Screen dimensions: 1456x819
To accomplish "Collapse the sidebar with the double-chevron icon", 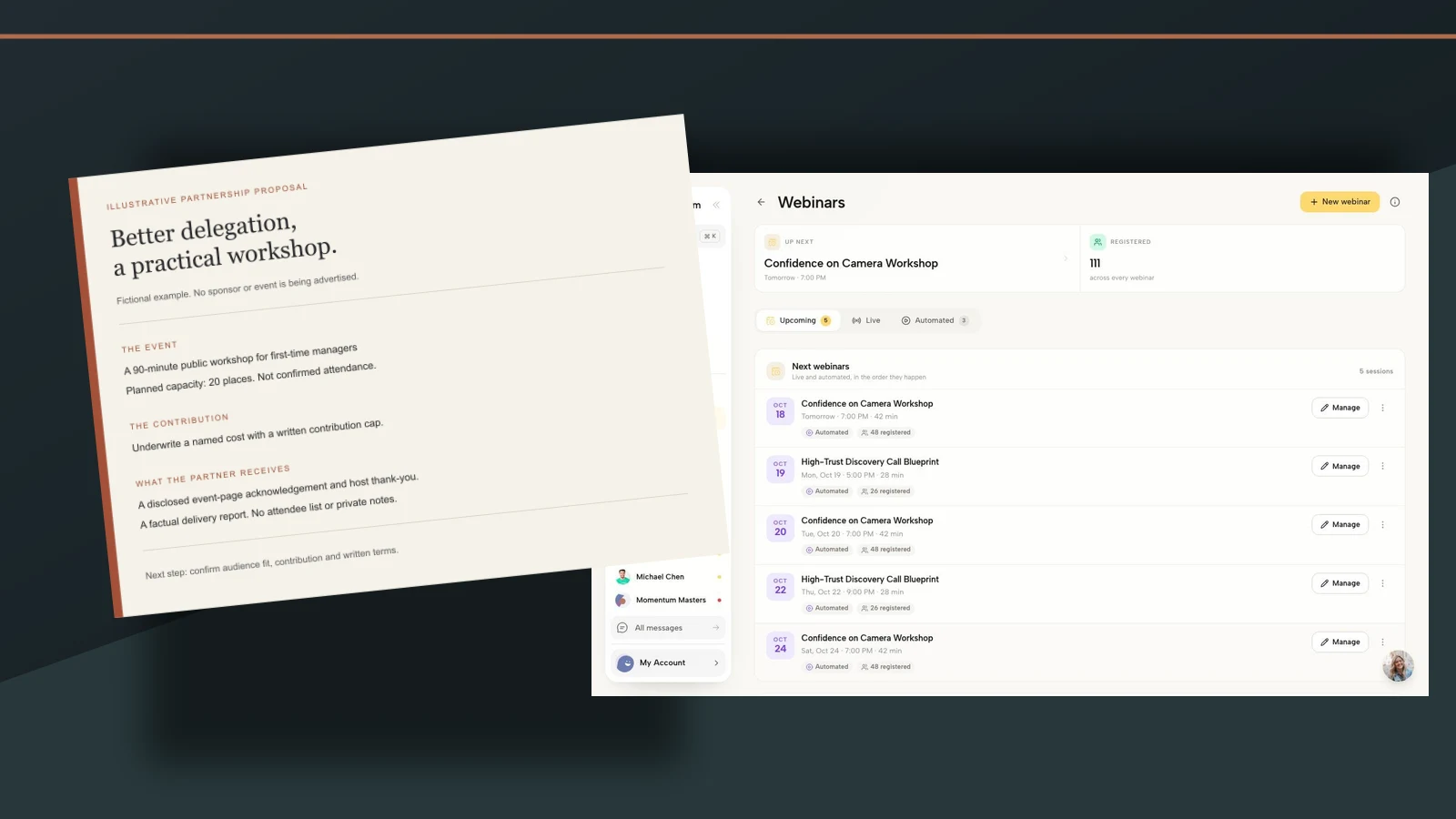I will (x=716, y=205).
